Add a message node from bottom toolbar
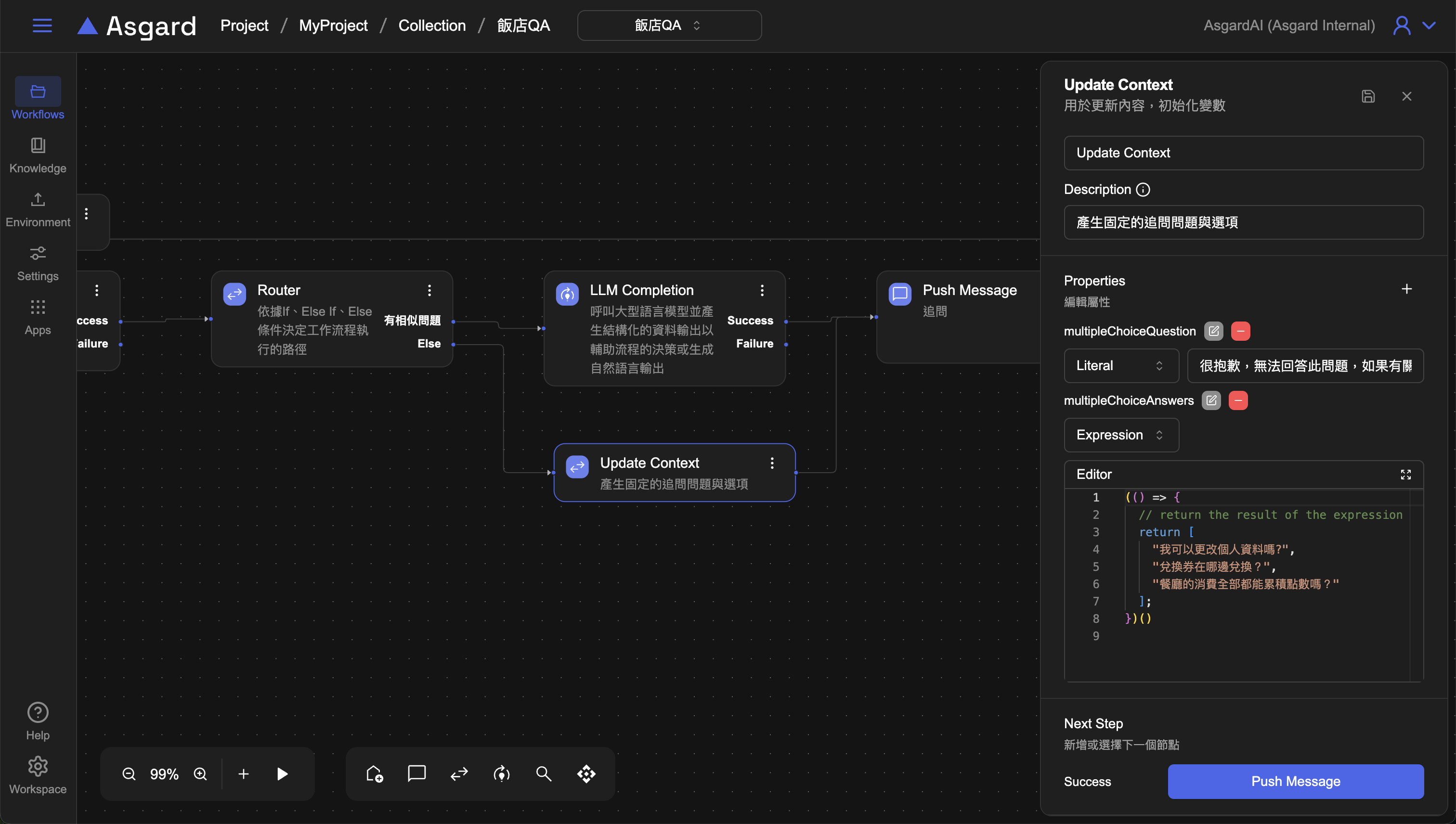 [416, 773]
